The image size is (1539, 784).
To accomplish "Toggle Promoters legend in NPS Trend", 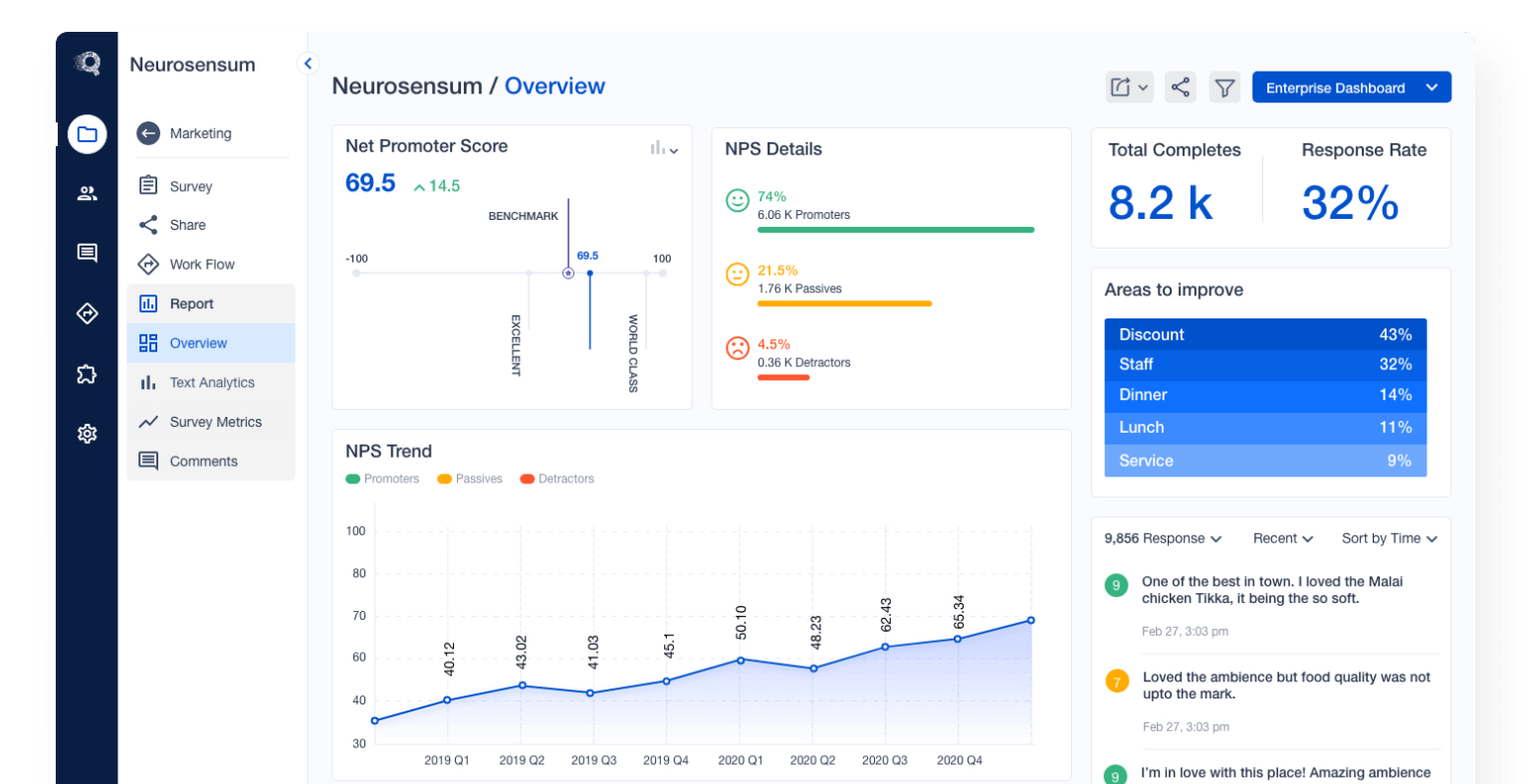I will click(x=382, y=479).
